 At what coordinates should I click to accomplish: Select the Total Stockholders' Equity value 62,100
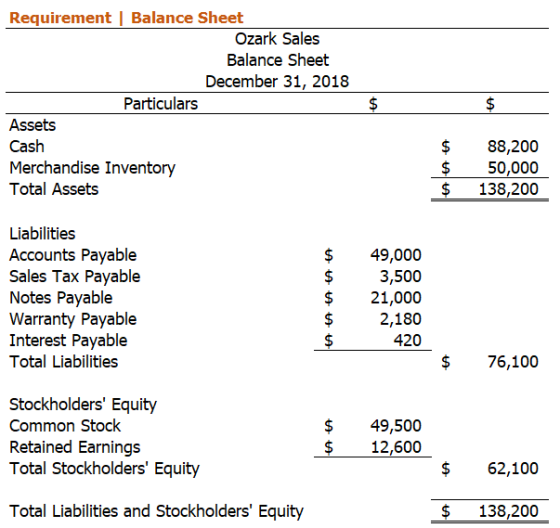pyautogui.click(x=513, y=469)
